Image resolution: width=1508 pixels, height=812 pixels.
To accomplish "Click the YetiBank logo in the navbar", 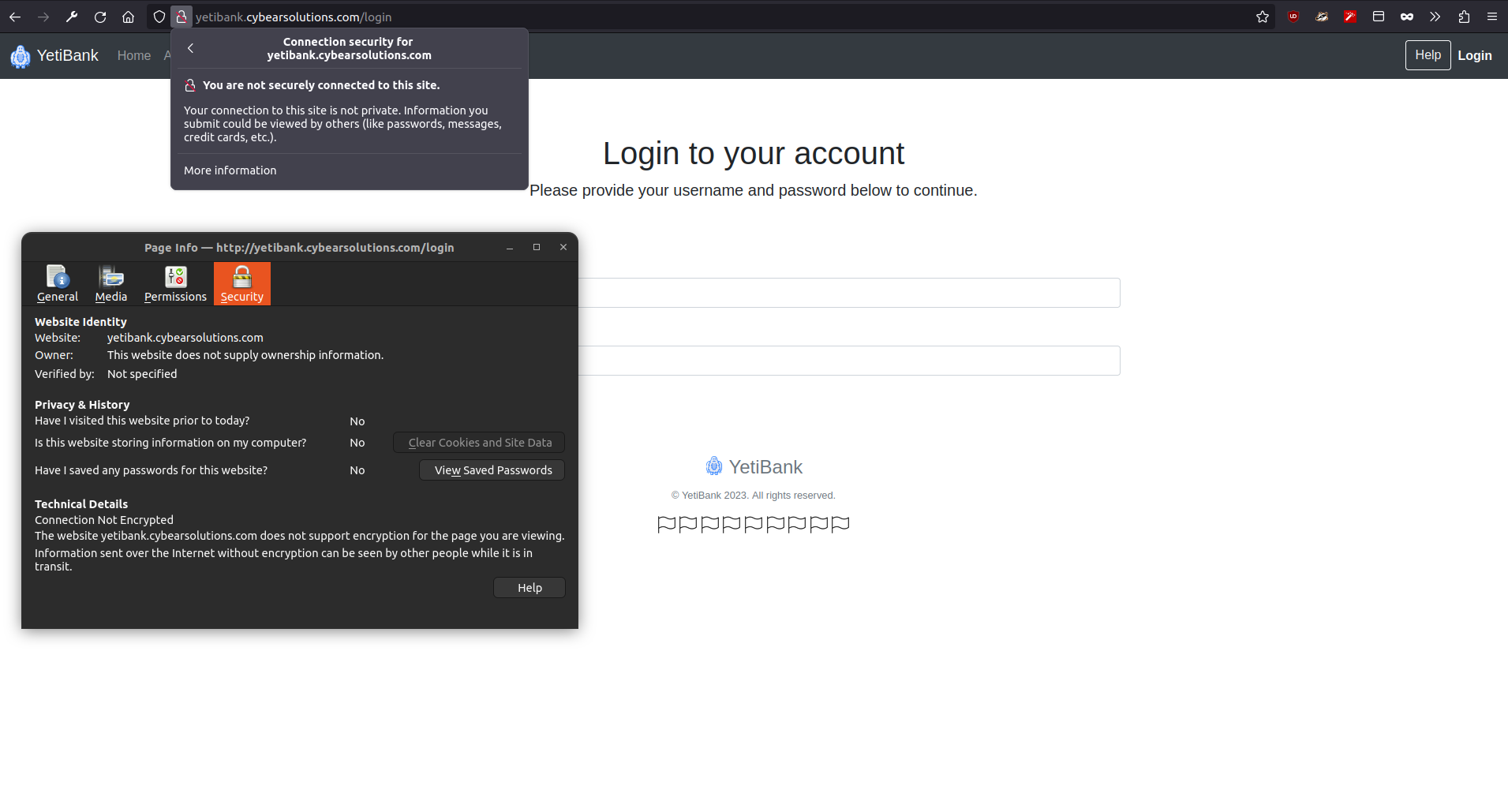I will pos(54,56).
